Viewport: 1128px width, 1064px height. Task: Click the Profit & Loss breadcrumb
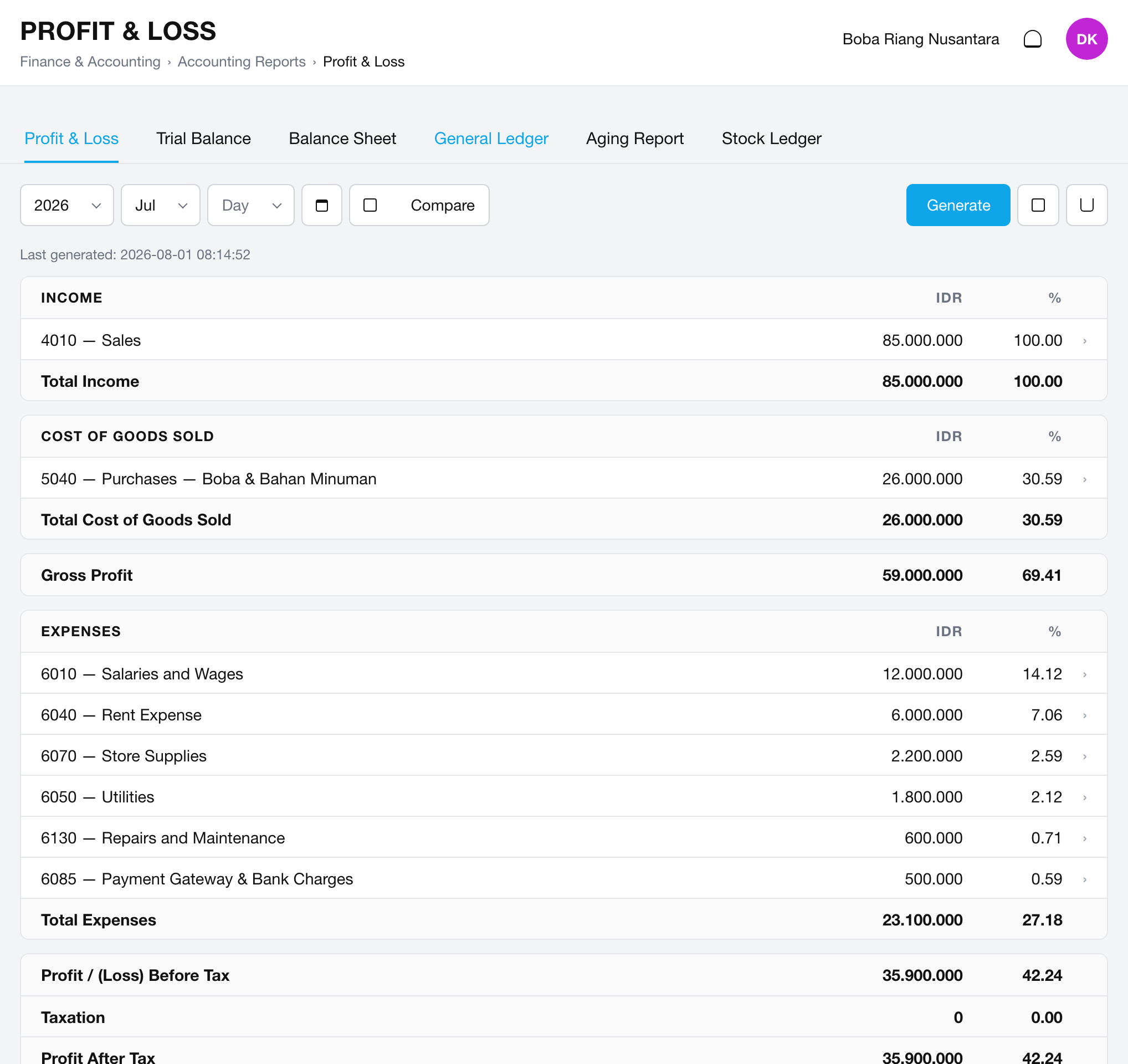pos(363,62)
